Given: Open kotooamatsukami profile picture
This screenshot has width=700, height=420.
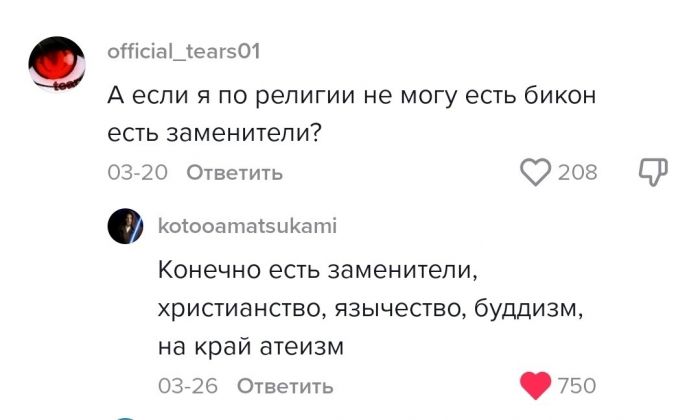Looking at the screenshot, I should 127,228.
